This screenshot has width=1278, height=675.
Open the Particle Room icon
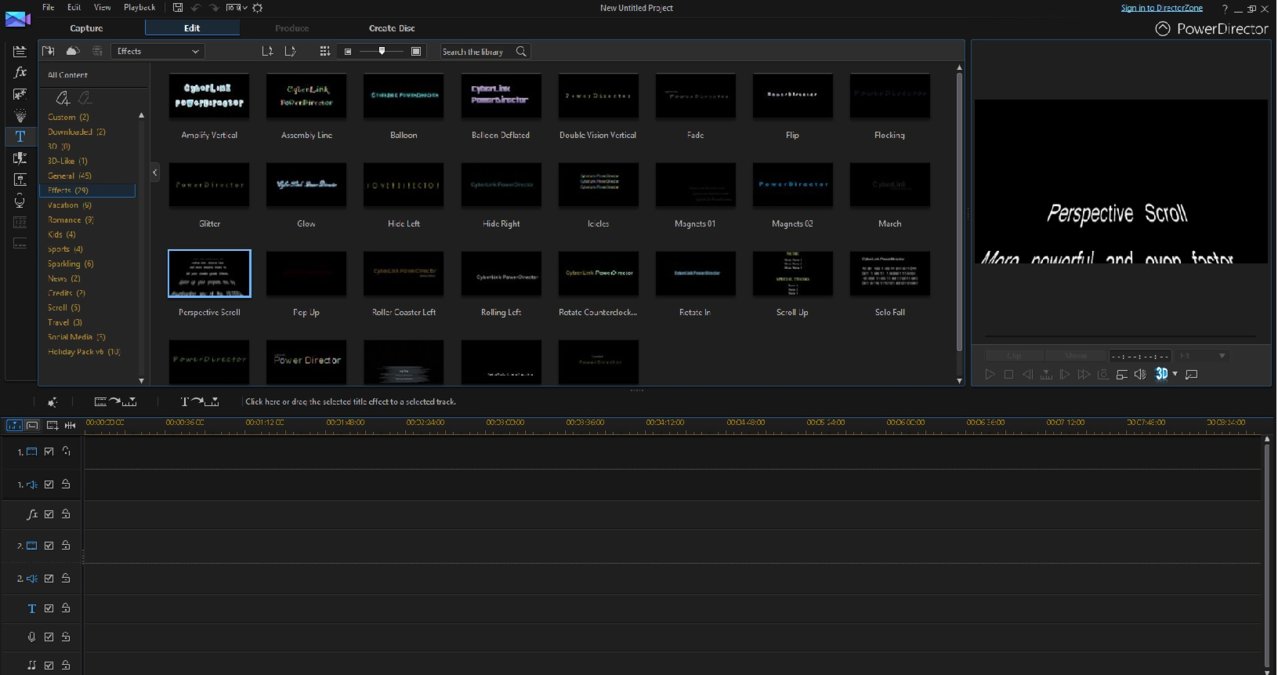(x=20, y=115)
